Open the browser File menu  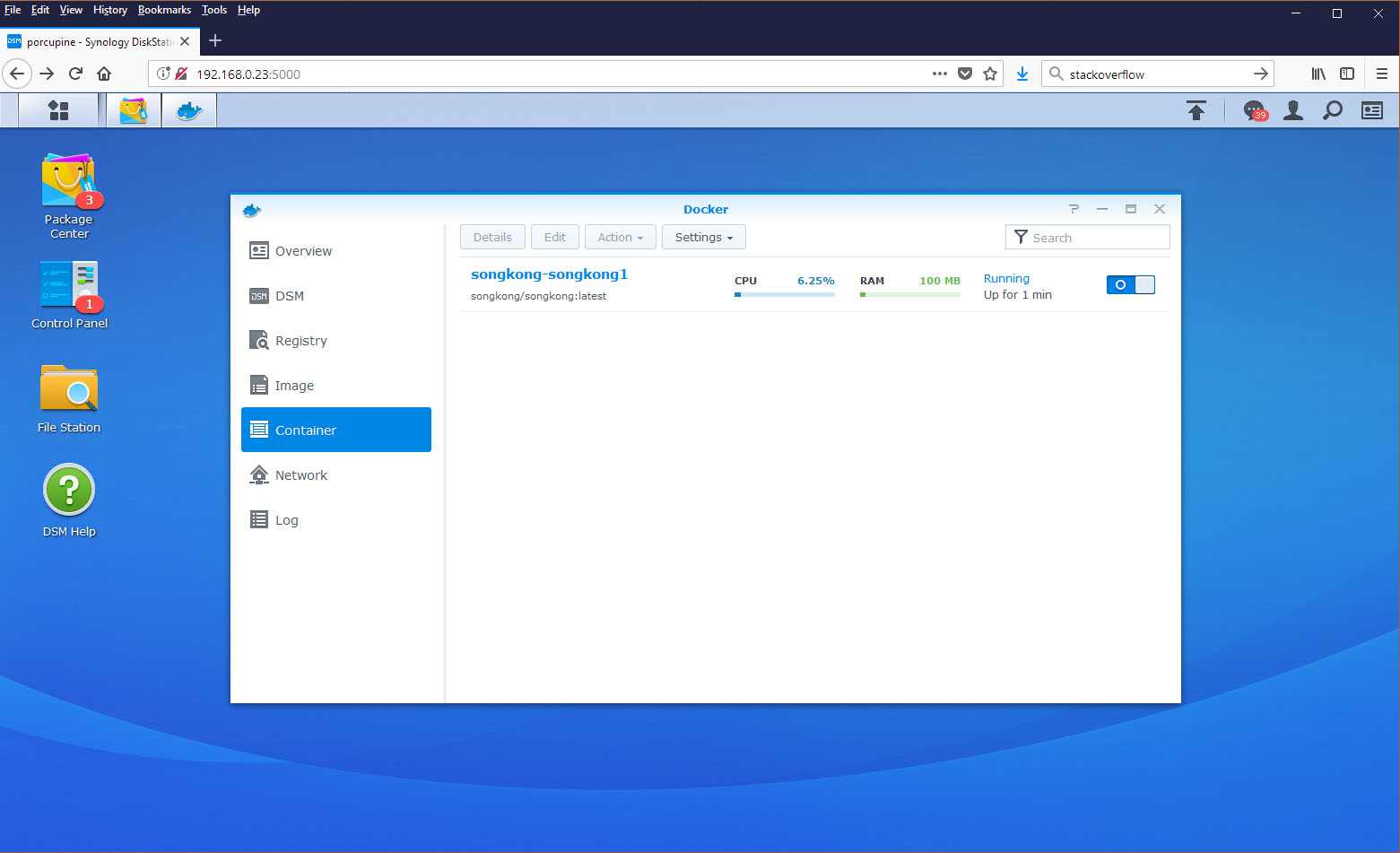(13, 10)
